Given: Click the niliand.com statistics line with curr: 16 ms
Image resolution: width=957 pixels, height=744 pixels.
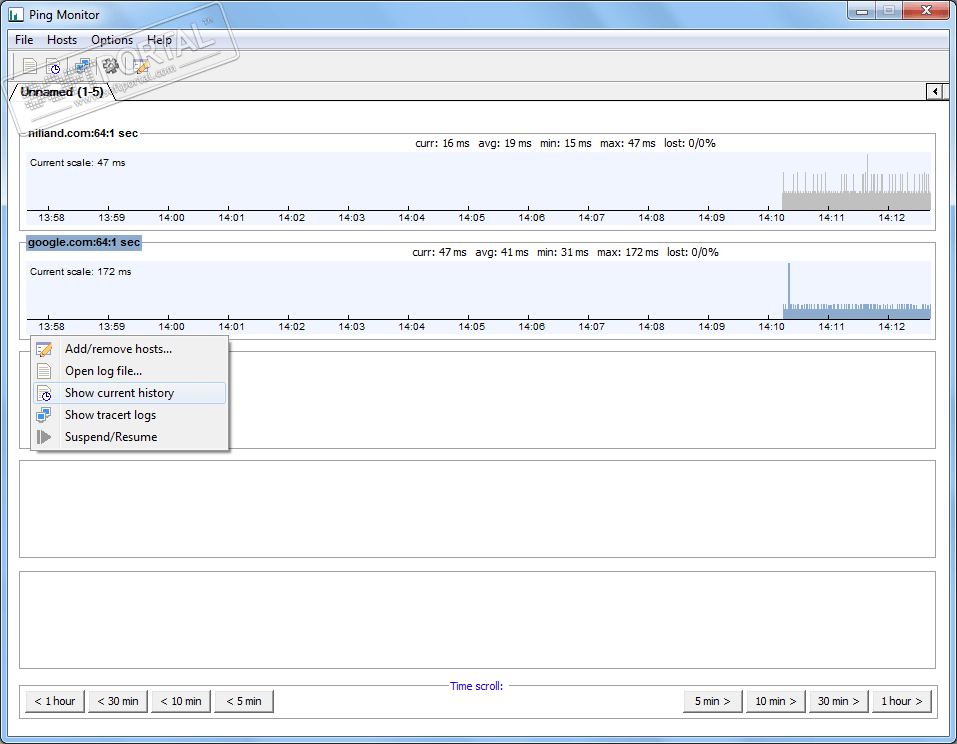Looking at the screenshot, I should (x=565, y=143).
